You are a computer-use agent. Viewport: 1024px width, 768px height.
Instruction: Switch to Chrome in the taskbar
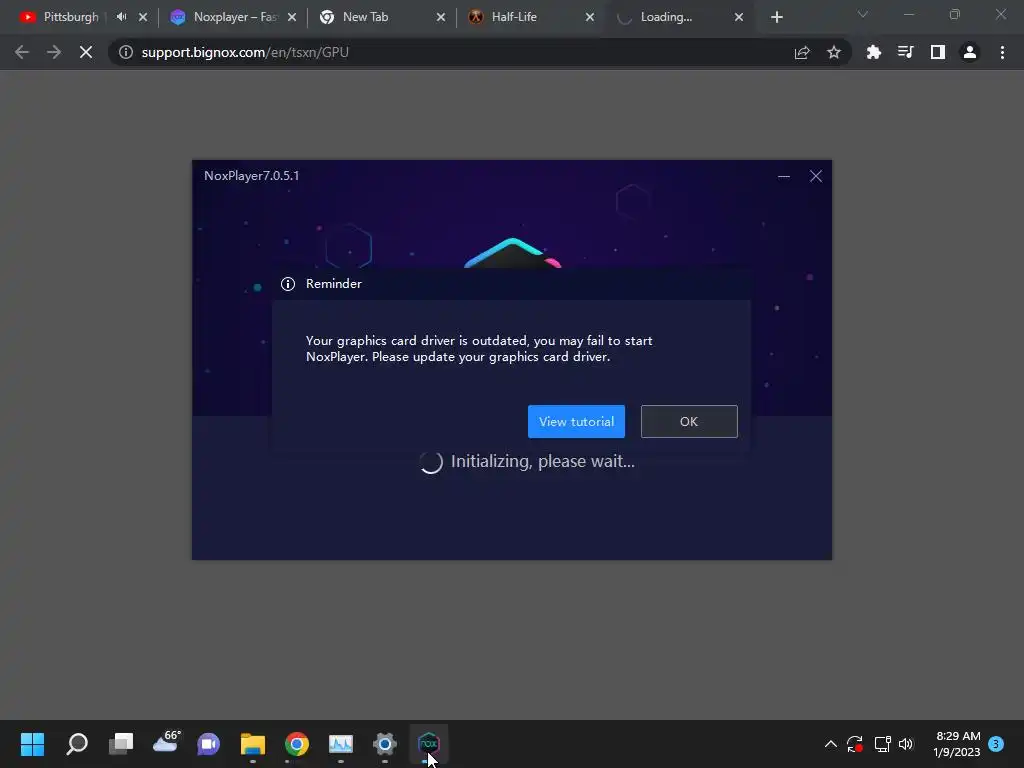tap(296, 744)
